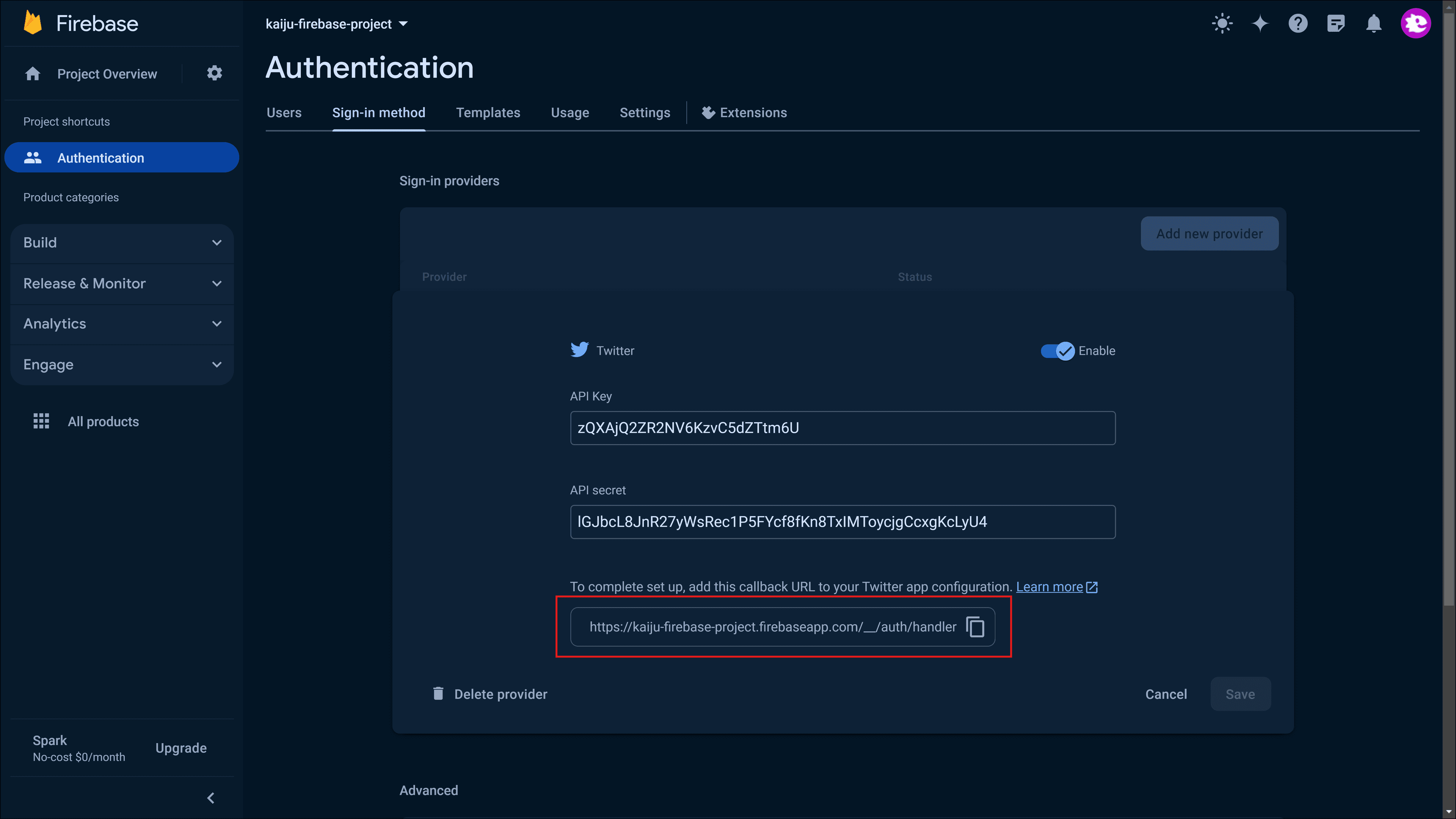Expand the Engage category
The height and width of the screenshot is (819, 1456).
[x=122, y=365]
